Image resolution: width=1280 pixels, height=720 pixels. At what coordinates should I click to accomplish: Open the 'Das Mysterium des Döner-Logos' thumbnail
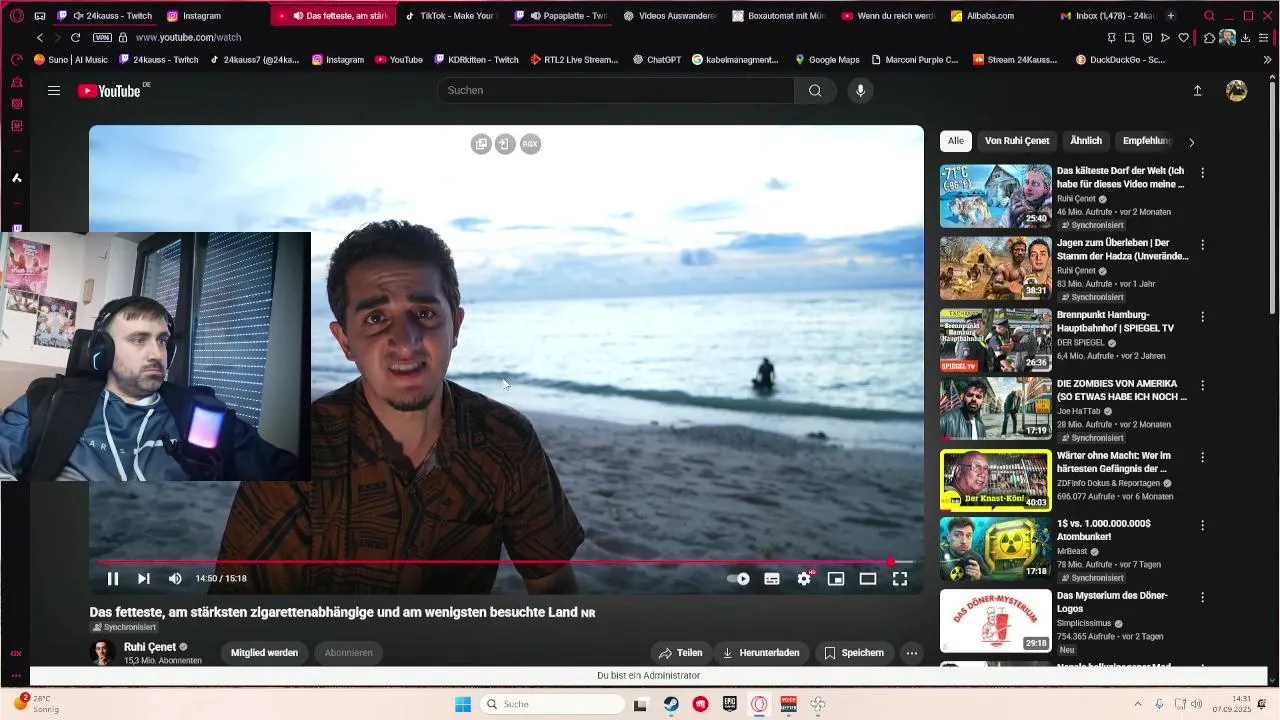[995, 620]
